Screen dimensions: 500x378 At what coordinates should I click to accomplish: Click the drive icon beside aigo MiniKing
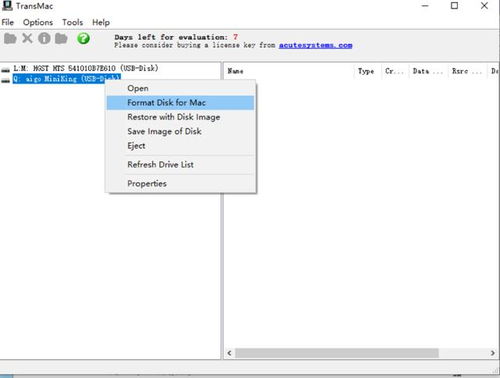click(x=5, y=80)
